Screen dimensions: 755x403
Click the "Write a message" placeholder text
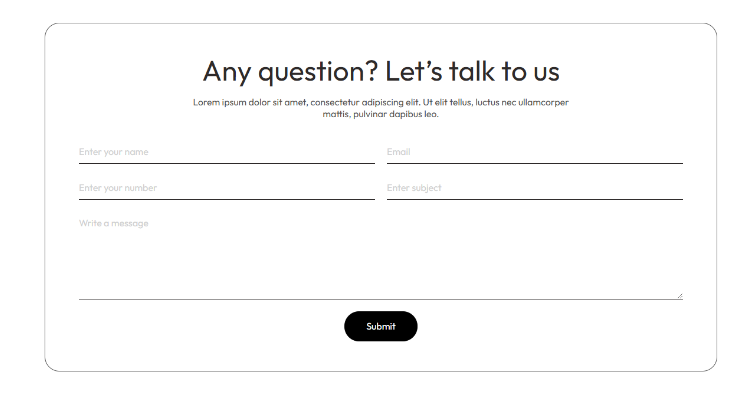114,223
